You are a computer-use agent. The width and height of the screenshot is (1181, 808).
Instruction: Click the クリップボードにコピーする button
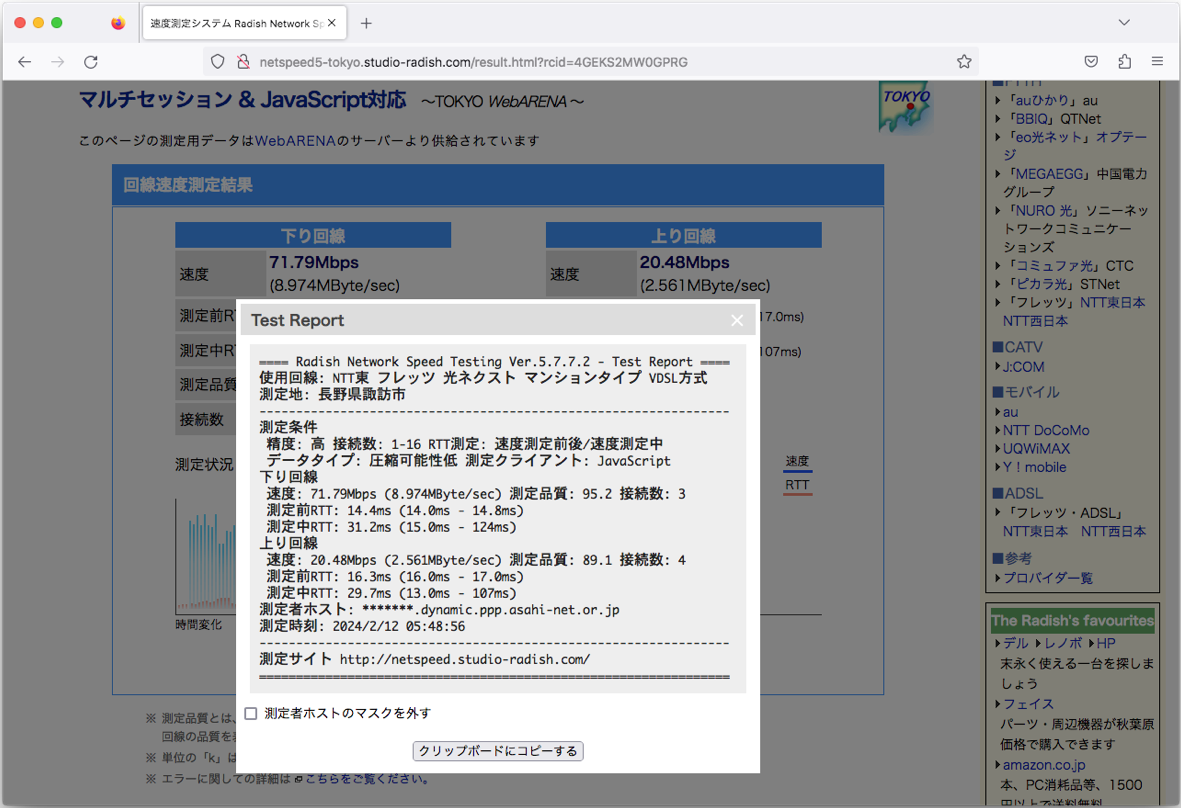pos(498,751)
